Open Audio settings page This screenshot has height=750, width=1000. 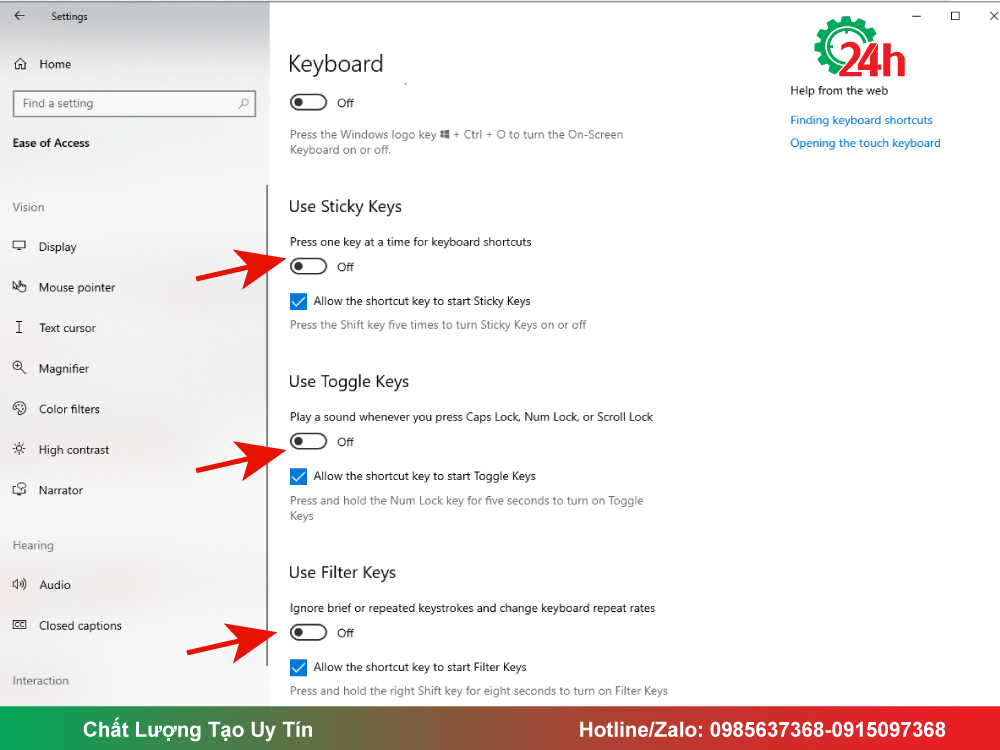tap(55, 585)
